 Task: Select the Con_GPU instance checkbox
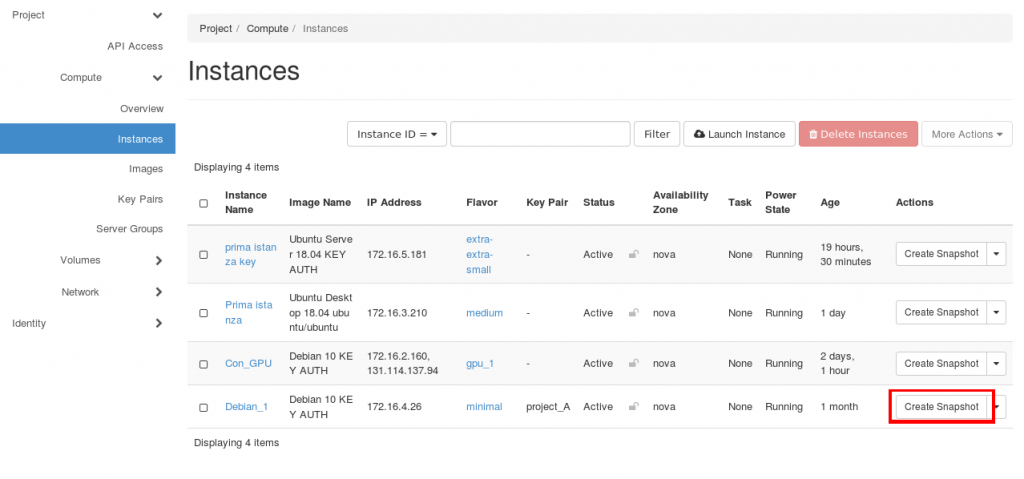(204, 364)
